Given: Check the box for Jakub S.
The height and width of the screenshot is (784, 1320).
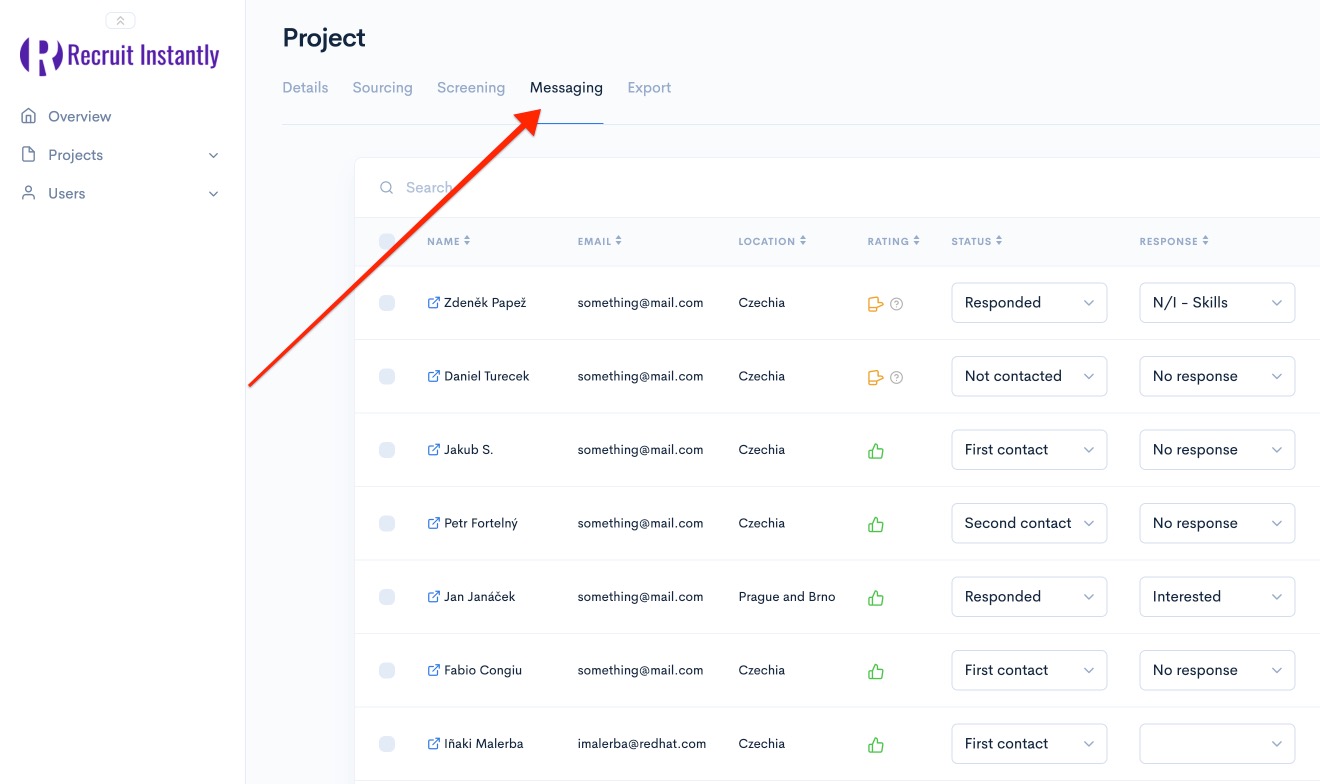Looking at the screenshot, I should click(387, 450).
